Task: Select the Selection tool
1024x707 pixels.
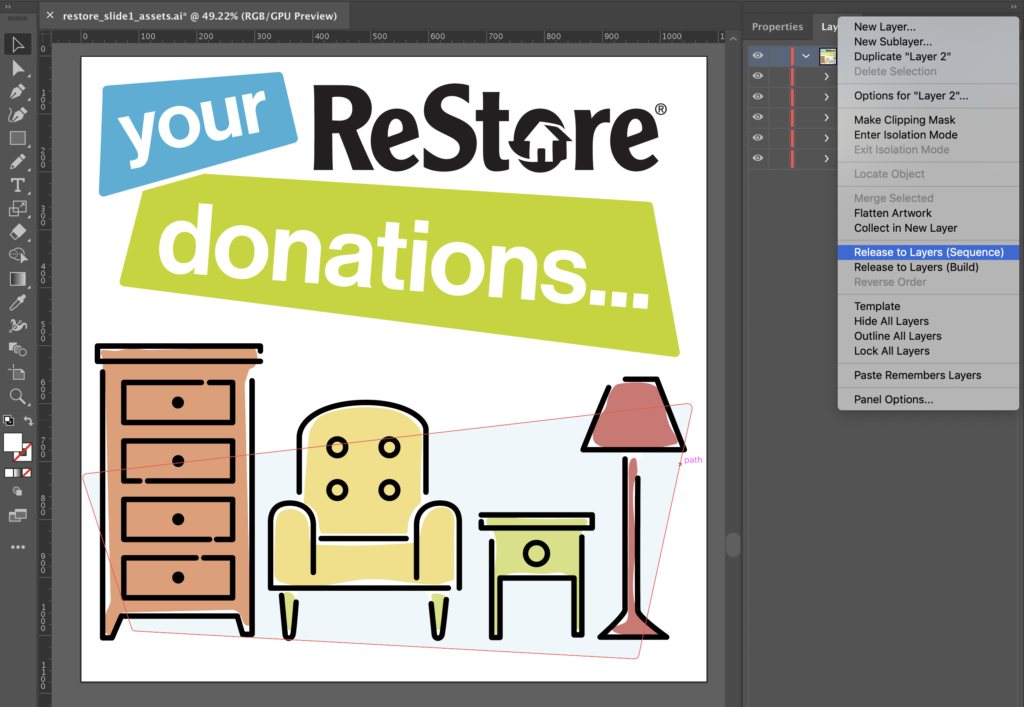Action: [17, 44]
